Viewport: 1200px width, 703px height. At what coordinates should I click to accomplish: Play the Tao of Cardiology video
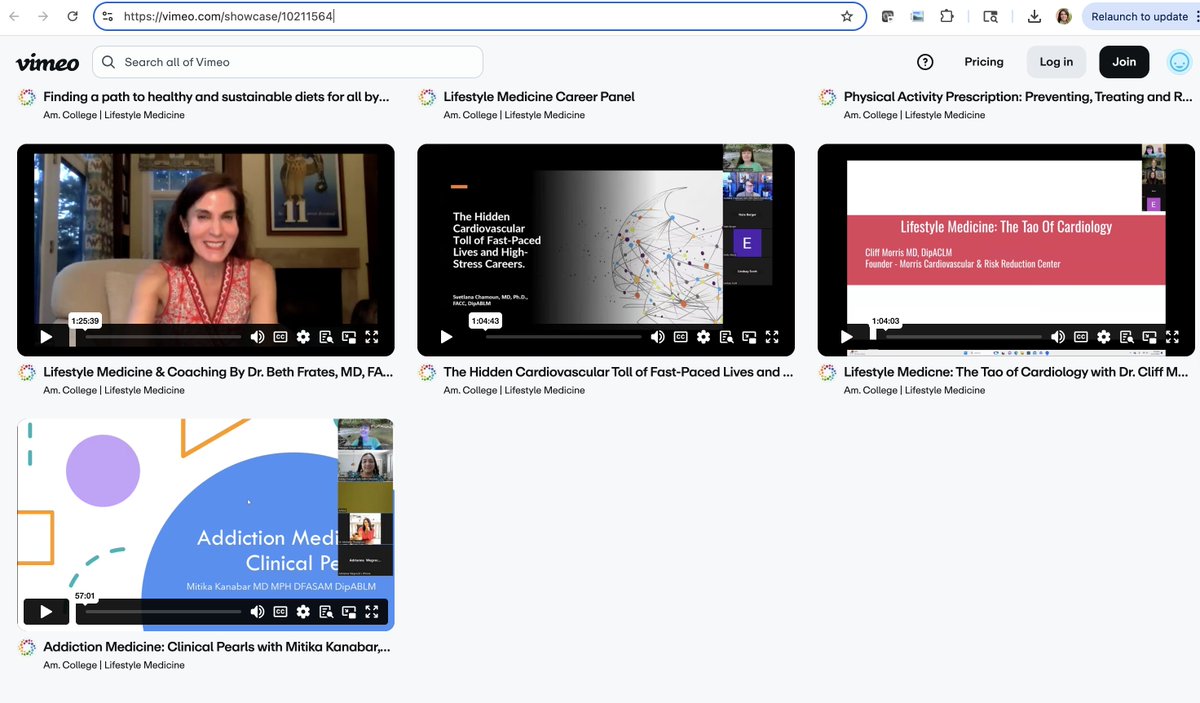[x=846, y=337]
